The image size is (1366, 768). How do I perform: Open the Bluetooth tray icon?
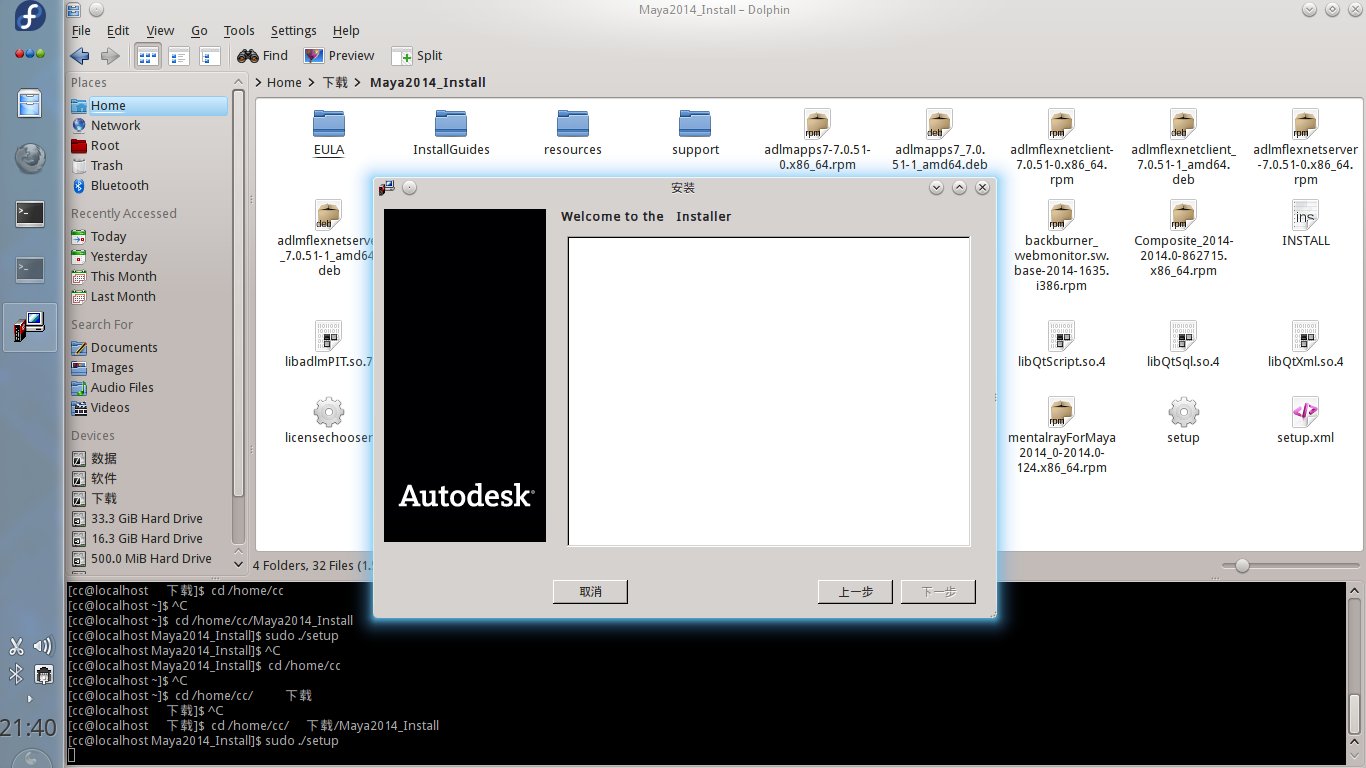[16, 673]
